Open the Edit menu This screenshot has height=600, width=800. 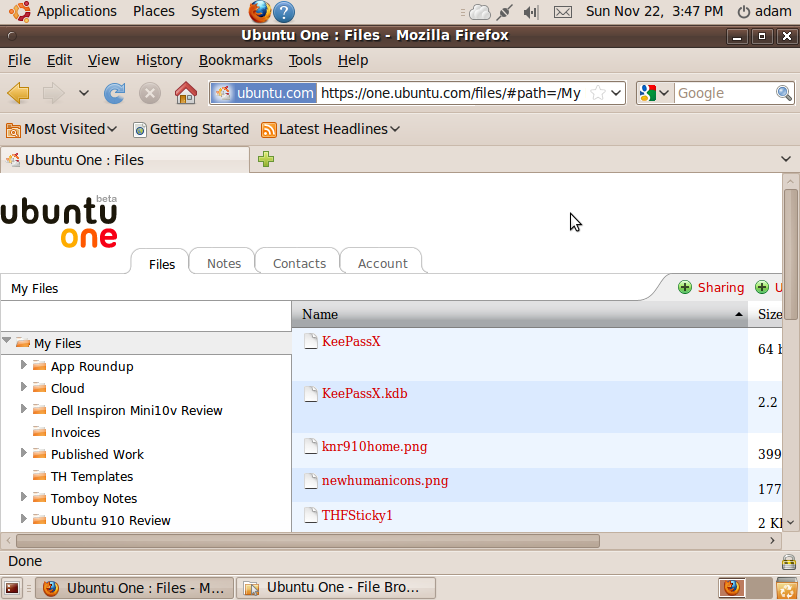click(x=59, y=60)
